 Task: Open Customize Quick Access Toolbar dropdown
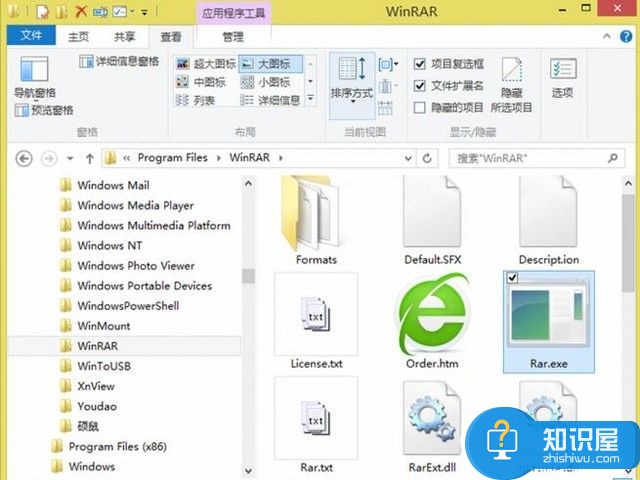point(144,12)
